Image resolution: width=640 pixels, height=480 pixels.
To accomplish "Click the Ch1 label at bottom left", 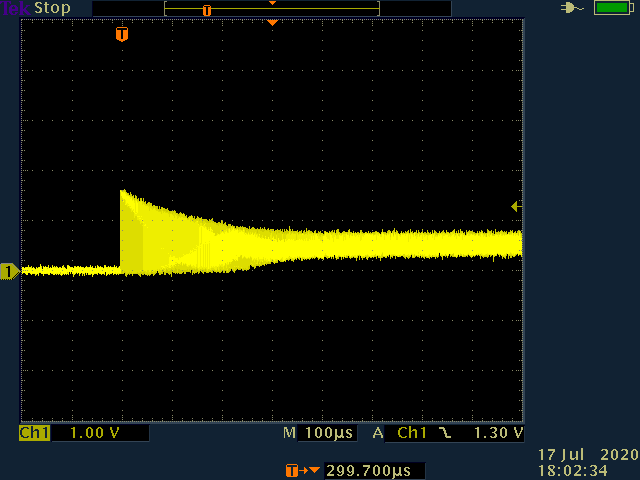I will (x=35, y=433).
